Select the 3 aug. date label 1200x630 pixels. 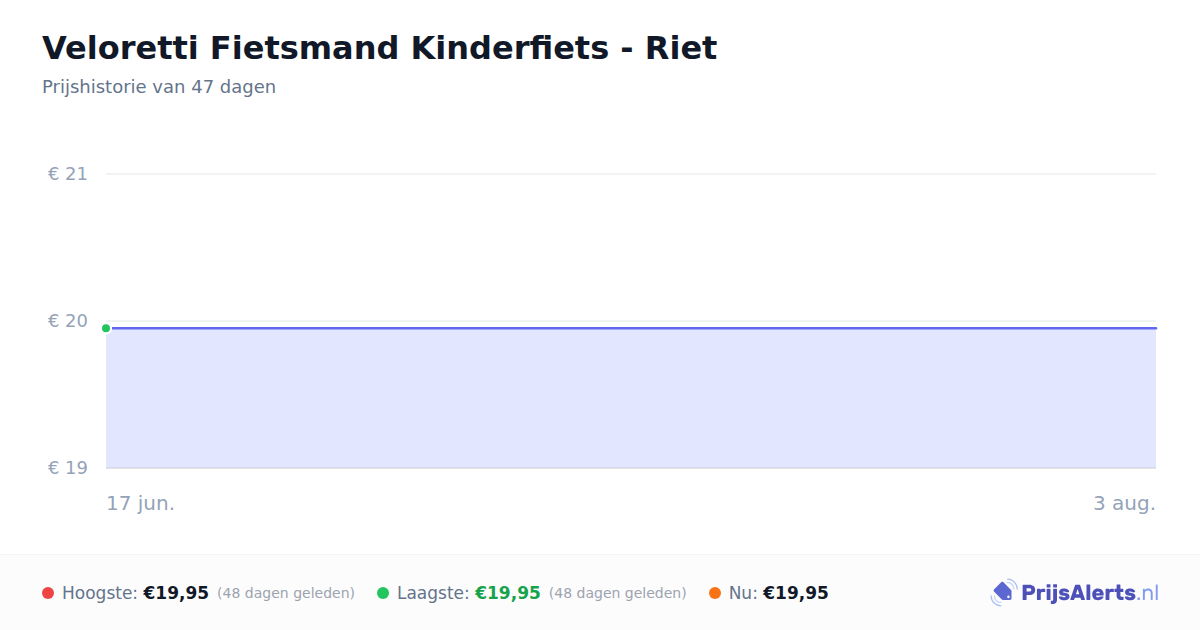point(1124,504)
